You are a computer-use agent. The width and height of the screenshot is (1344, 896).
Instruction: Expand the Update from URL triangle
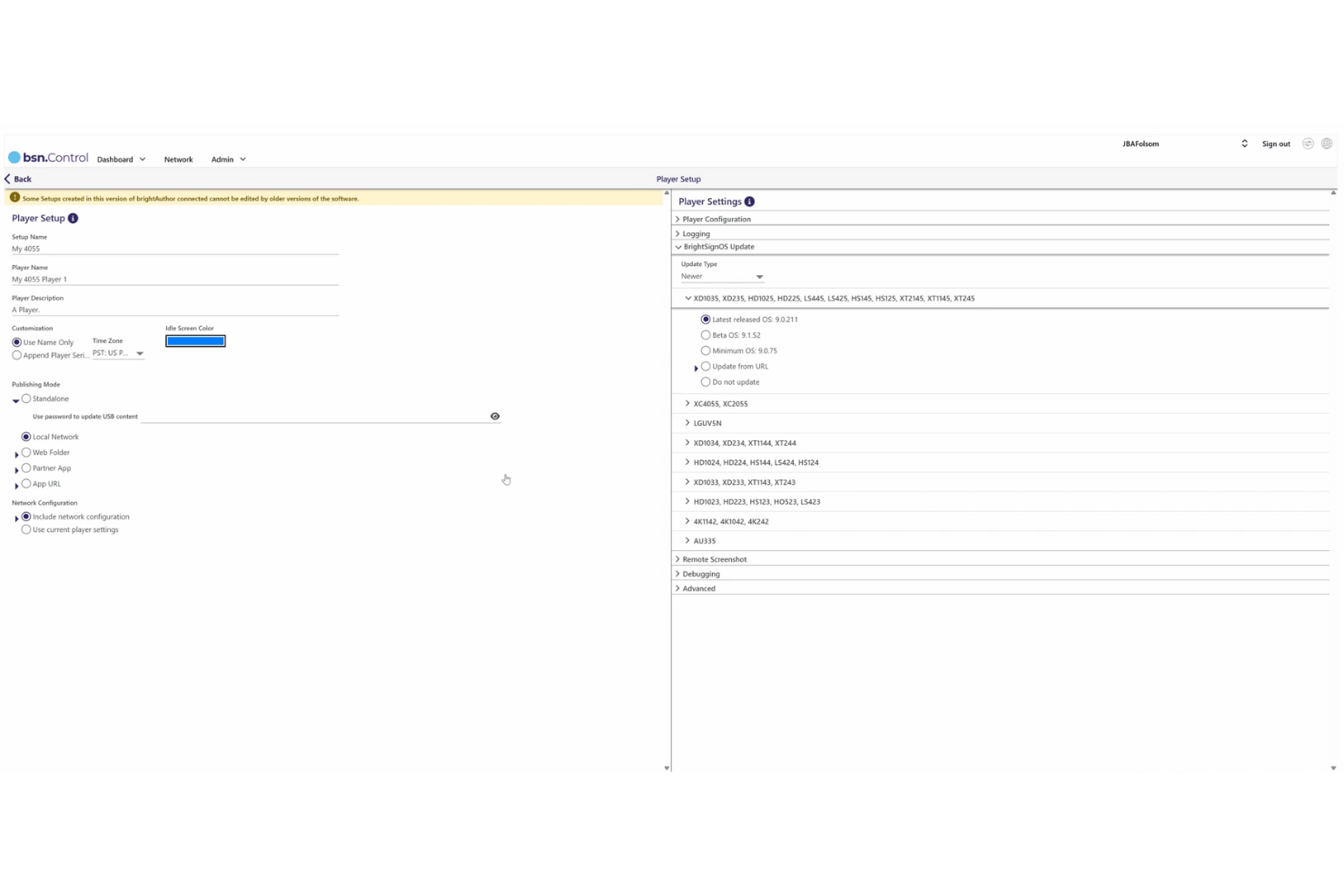696,368
